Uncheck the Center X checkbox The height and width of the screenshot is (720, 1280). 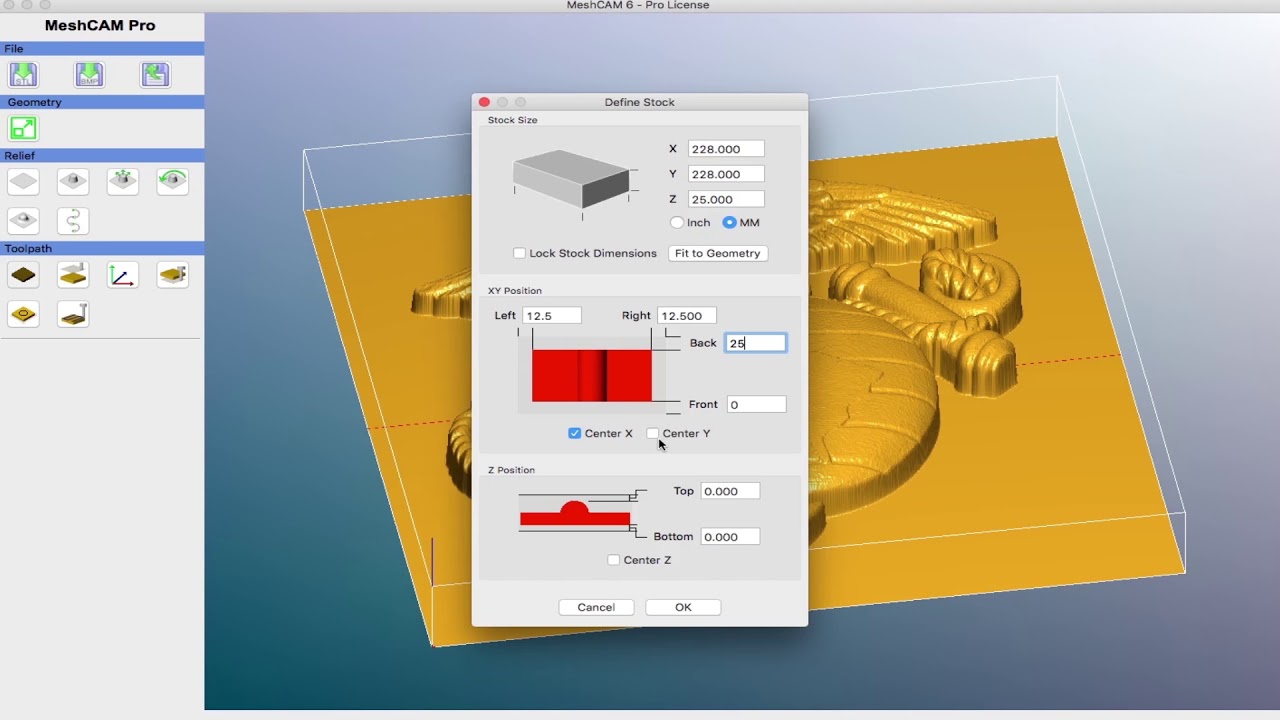click(574, 433)
